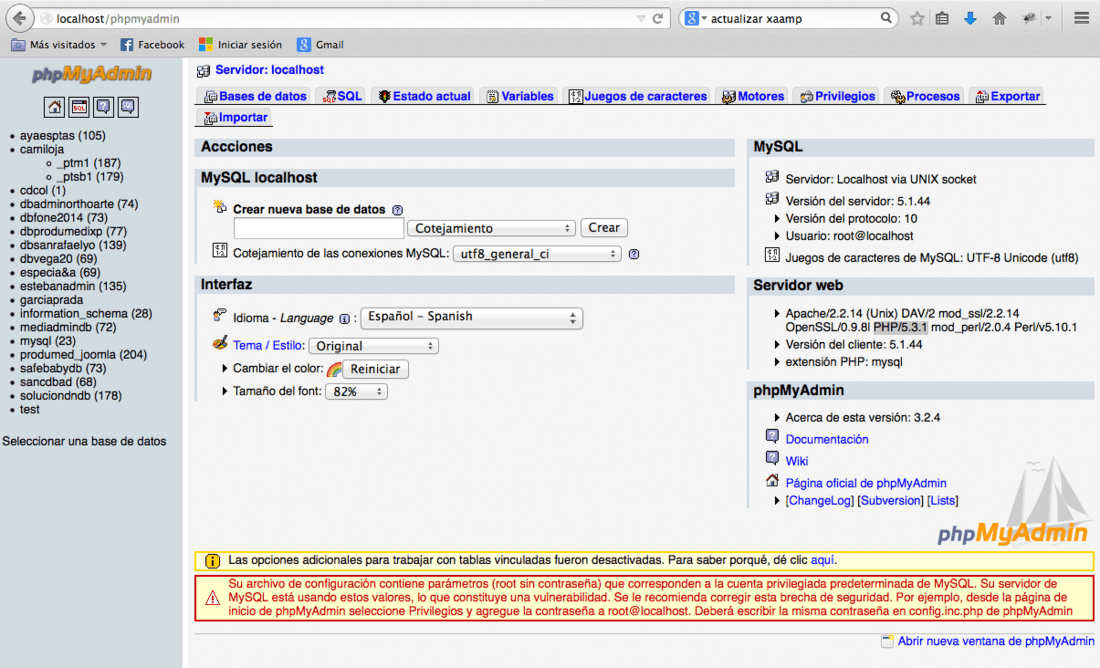The image size is (1100, 668).
Task: Open the _ptm1 (187) entry under camiloja
Action: (x=89, y=163)
